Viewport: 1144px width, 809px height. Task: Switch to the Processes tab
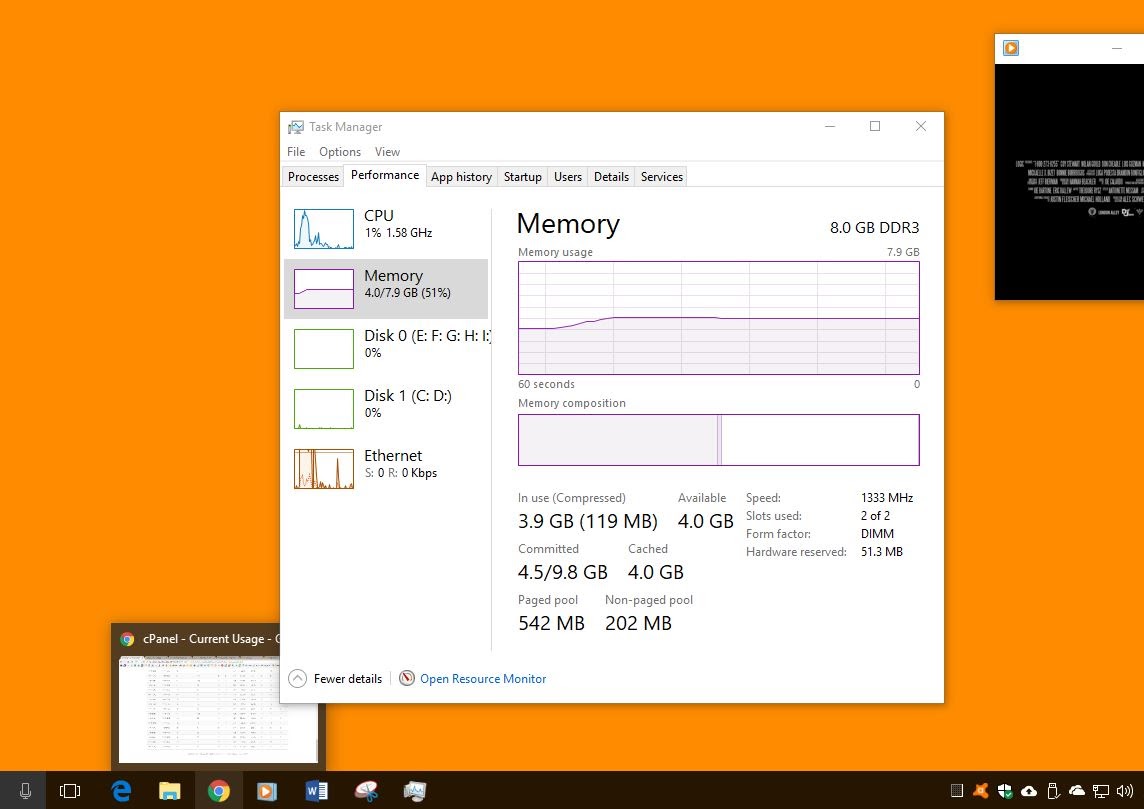pos(313,177)
